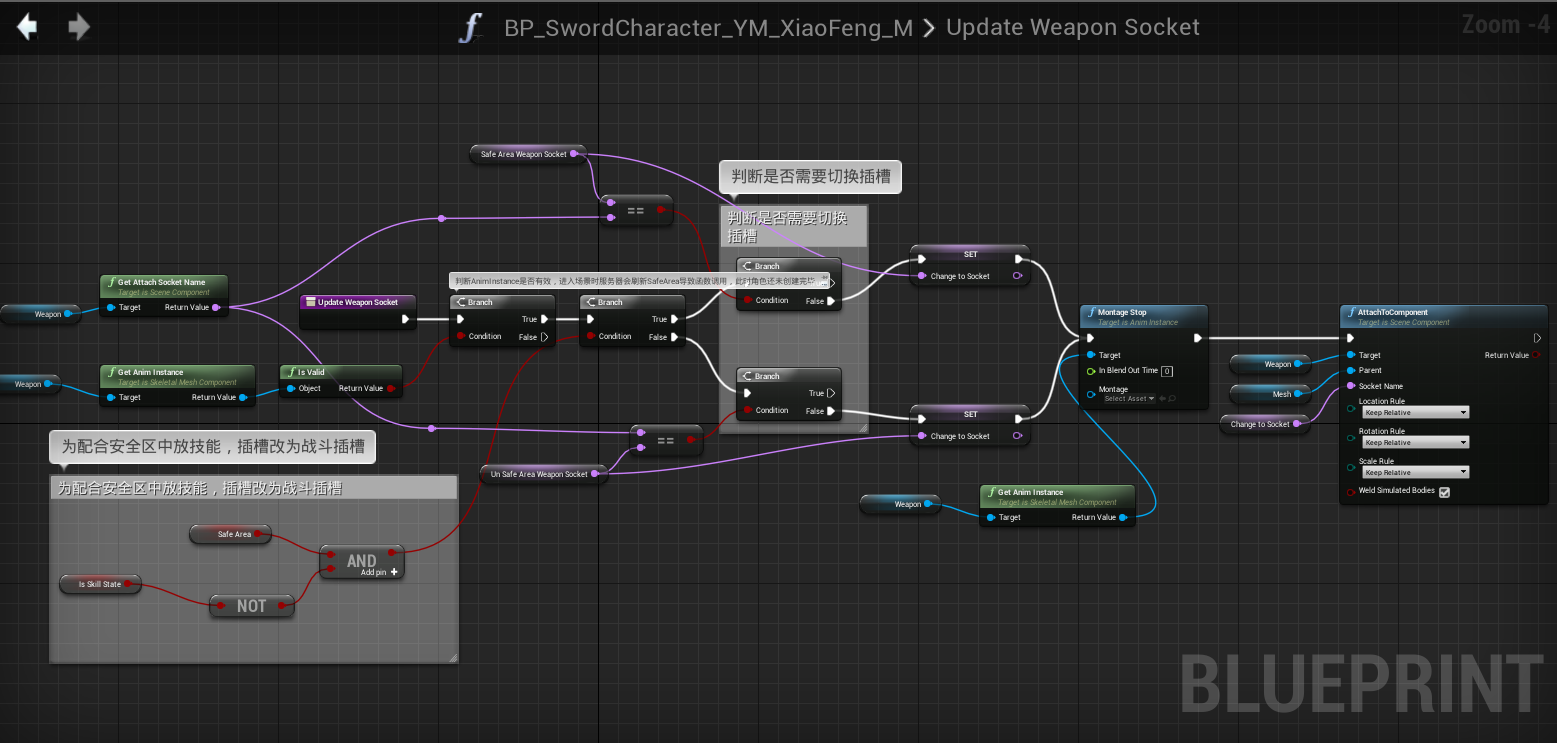Select the AttachToComponent node header
1557x743 pixels.
tap(1442, 316)
